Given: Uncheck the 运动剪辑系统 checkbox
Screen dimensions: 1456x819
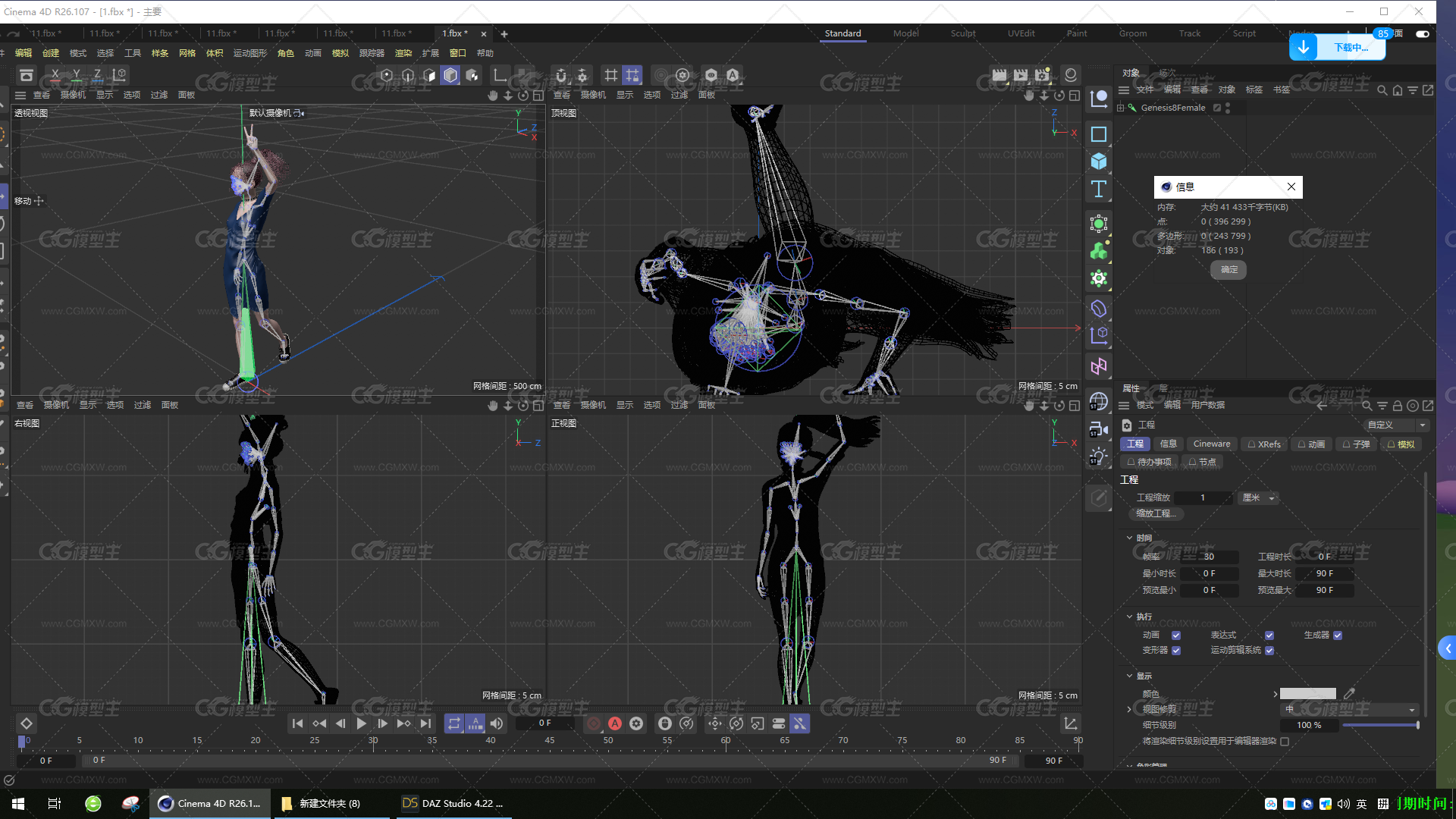Looking at the screenshot, I should 1269,651.
